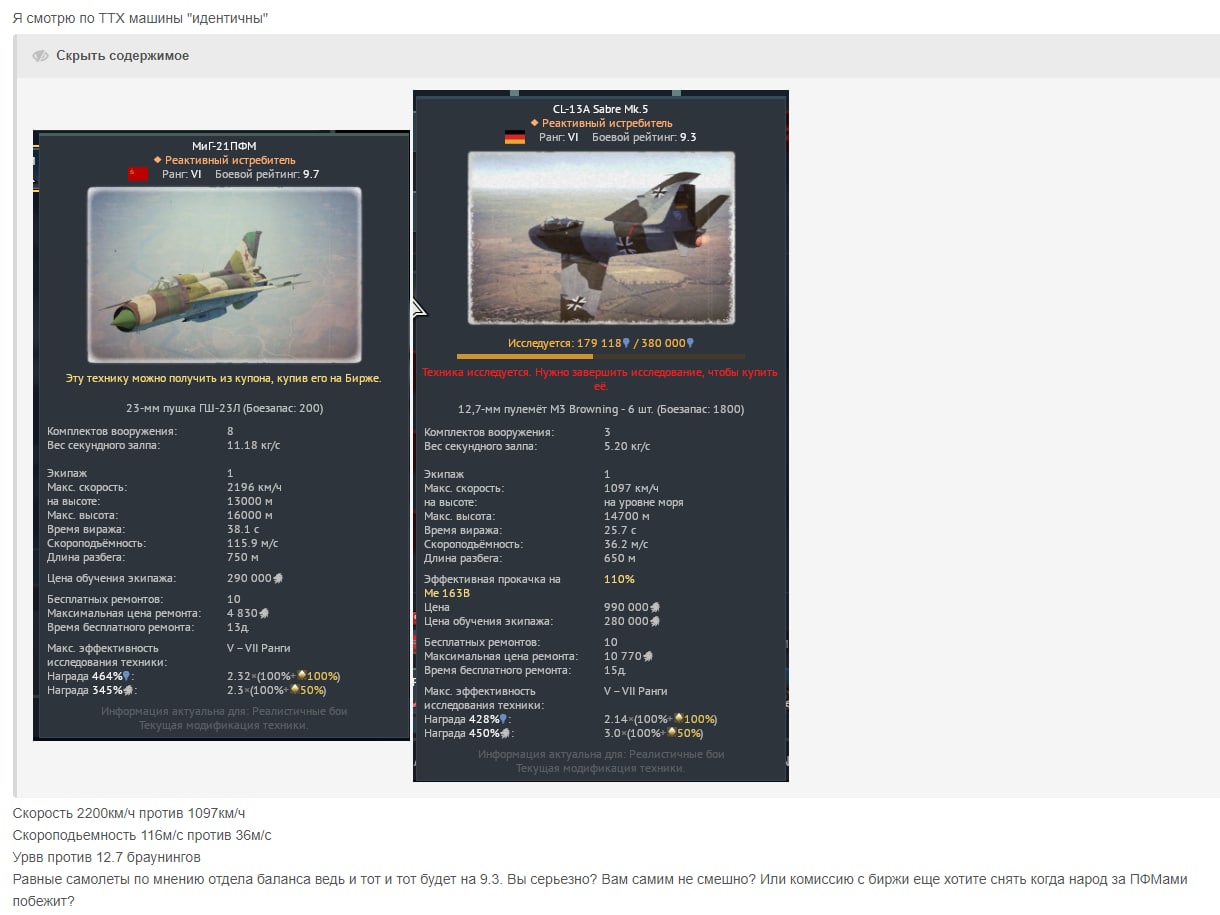Click the line "Скорость 2200км/ч против 1097км/ч"
The height and width of the screenshot is (915, 1220).
pyautogui.click(x=129, y=813)
